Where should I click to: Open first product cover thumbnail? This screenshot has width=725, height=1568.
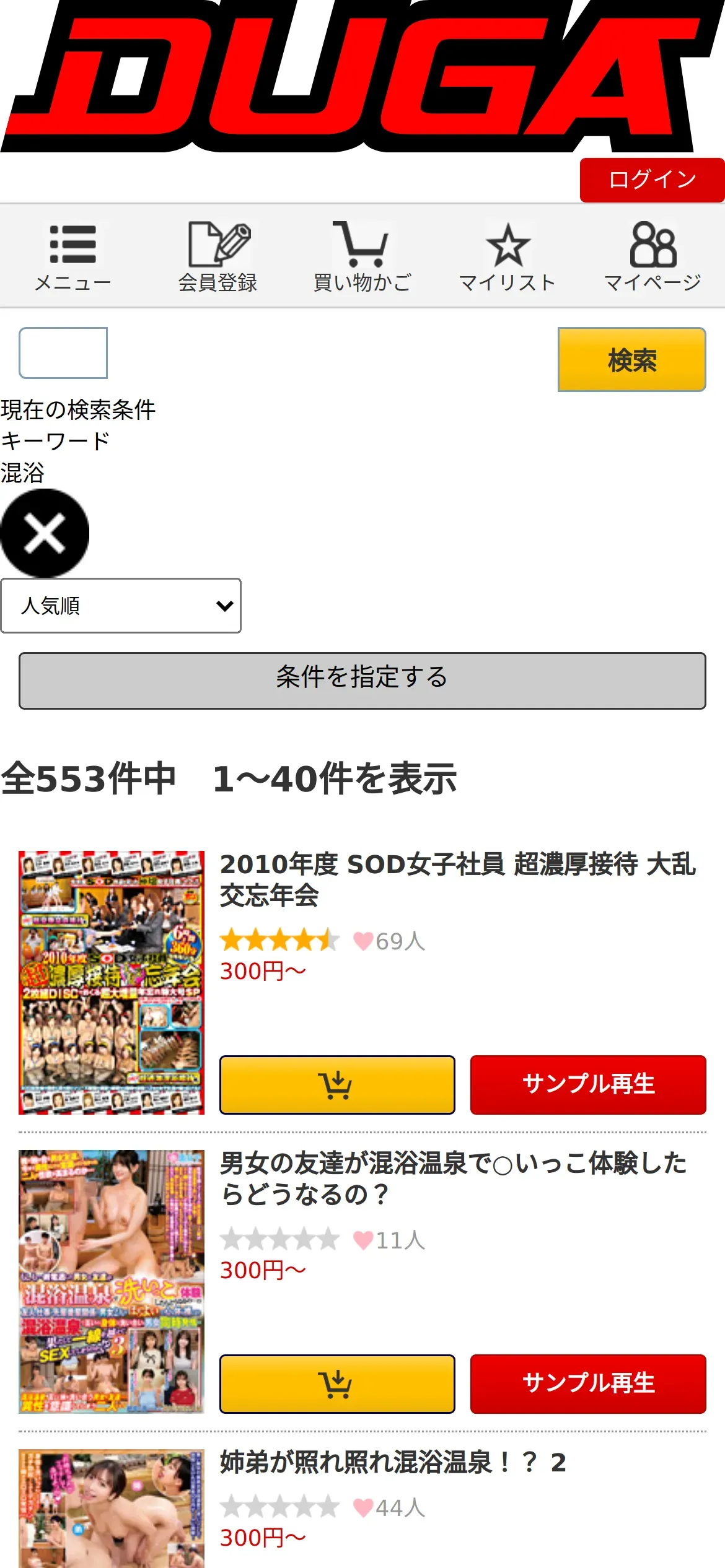pos(112,983)
